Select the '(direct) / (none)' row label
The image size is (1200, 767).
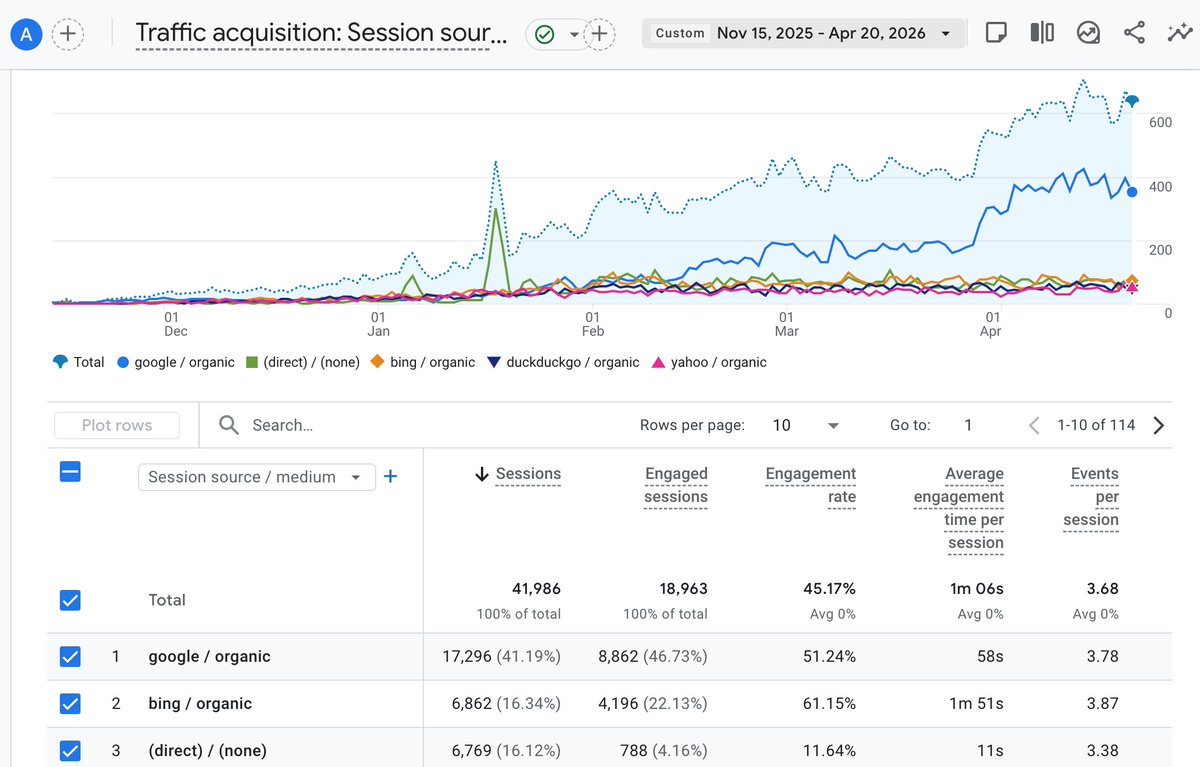pos(208,751)
